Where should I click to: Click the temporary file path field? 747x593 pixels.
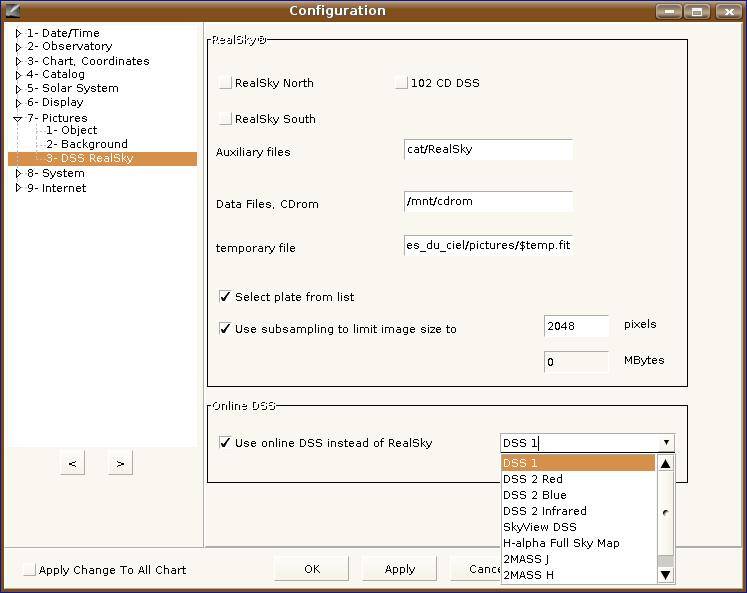pyautogui.click(x=488, y=245)
